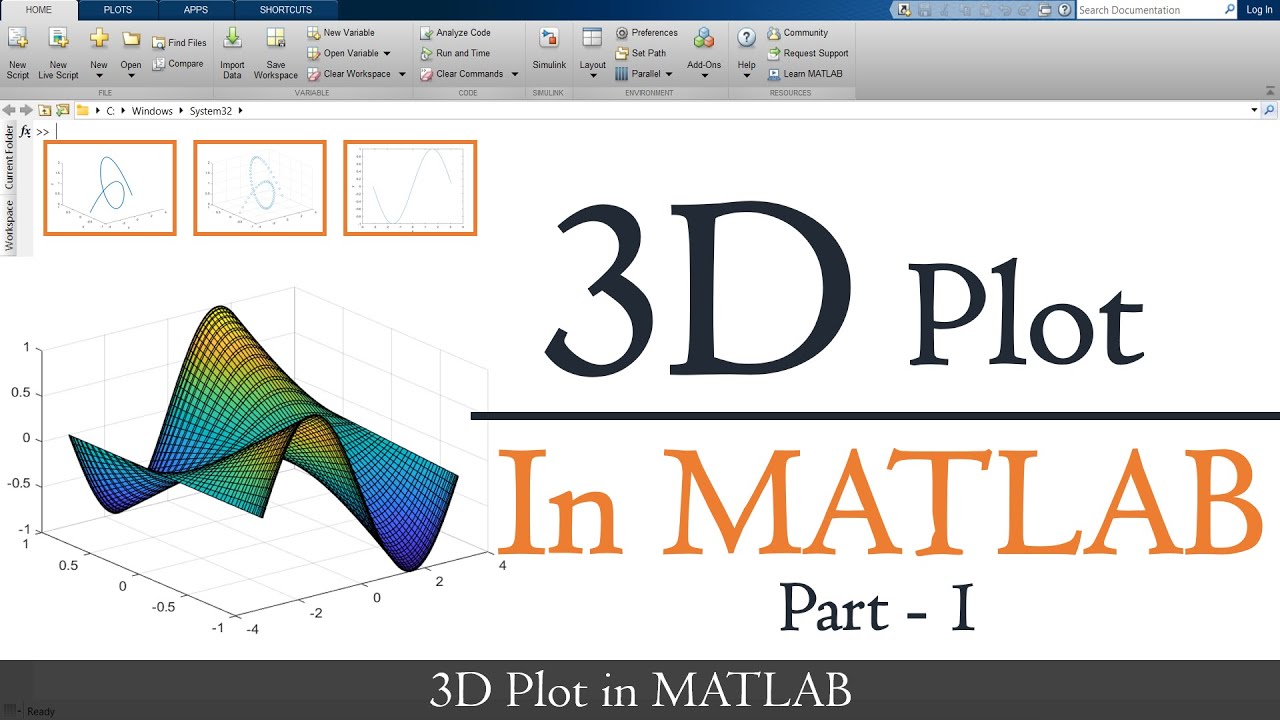Expand the arrow after System32 in the path
The height and width of the screenshot is (720, 1280).
click(240, 111)
